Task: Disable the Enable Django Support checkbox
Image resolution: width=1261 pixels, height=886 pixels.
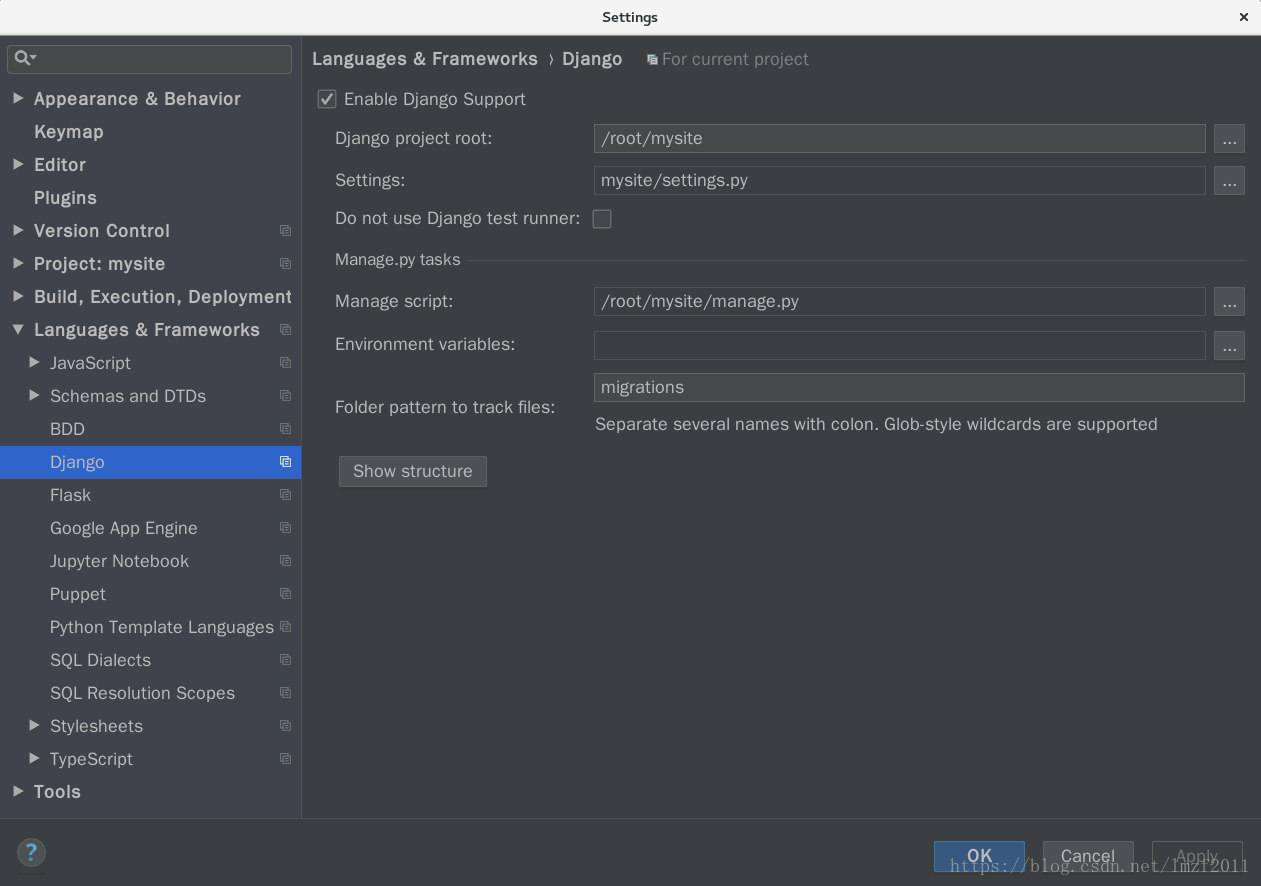Action: coord(327,99)
